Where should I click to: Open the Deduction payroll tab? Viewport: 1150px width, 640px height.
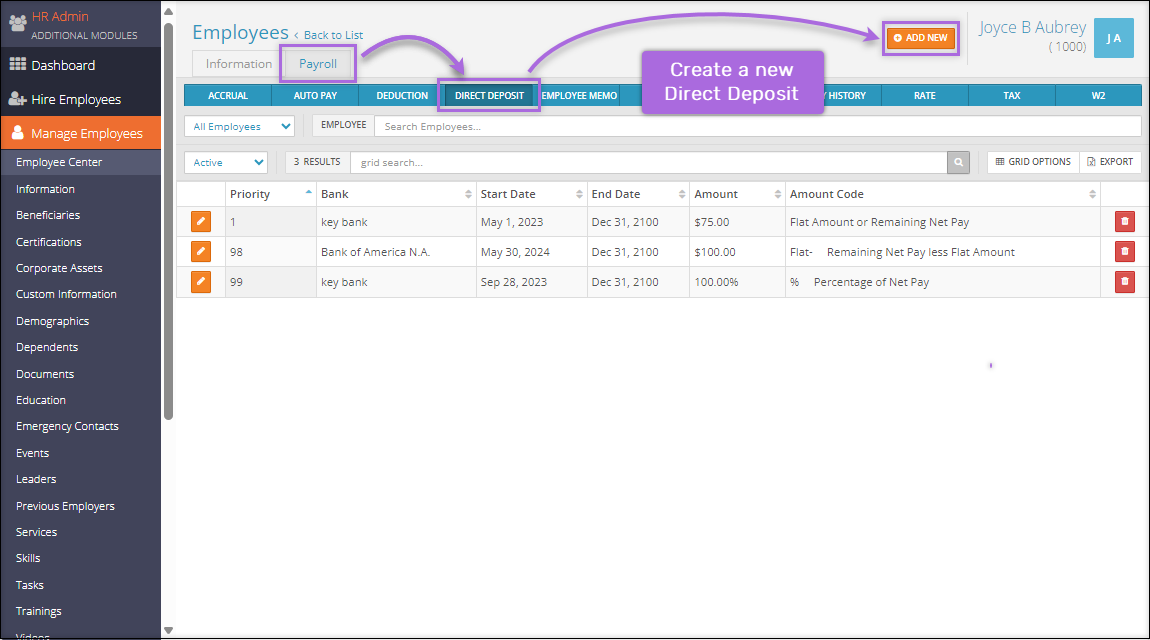(x=402, y=96)
